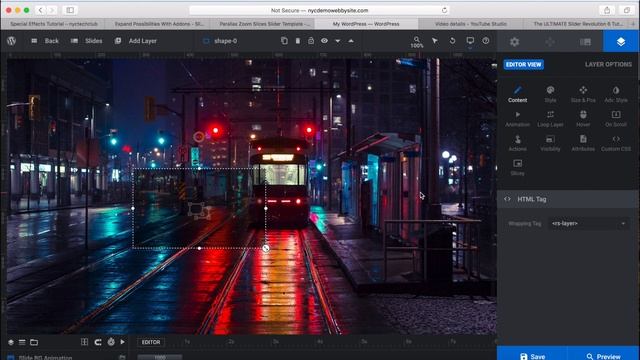Open the last layer option below Actions
Image resolution: width=640 pixels, height=360 pixels.
(x=518, y=168)
